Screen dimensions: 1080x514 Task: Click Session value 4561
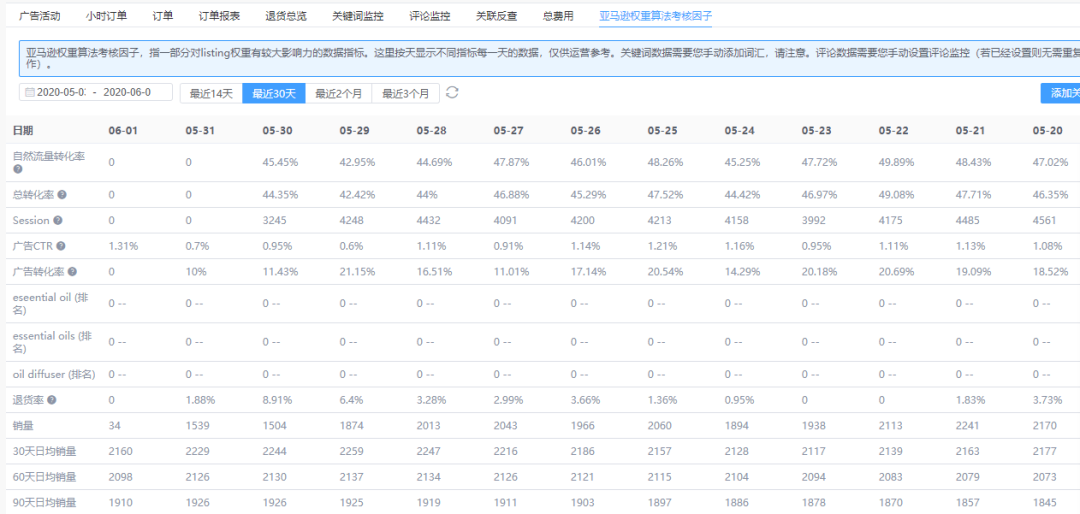(x=1045, y=220)
